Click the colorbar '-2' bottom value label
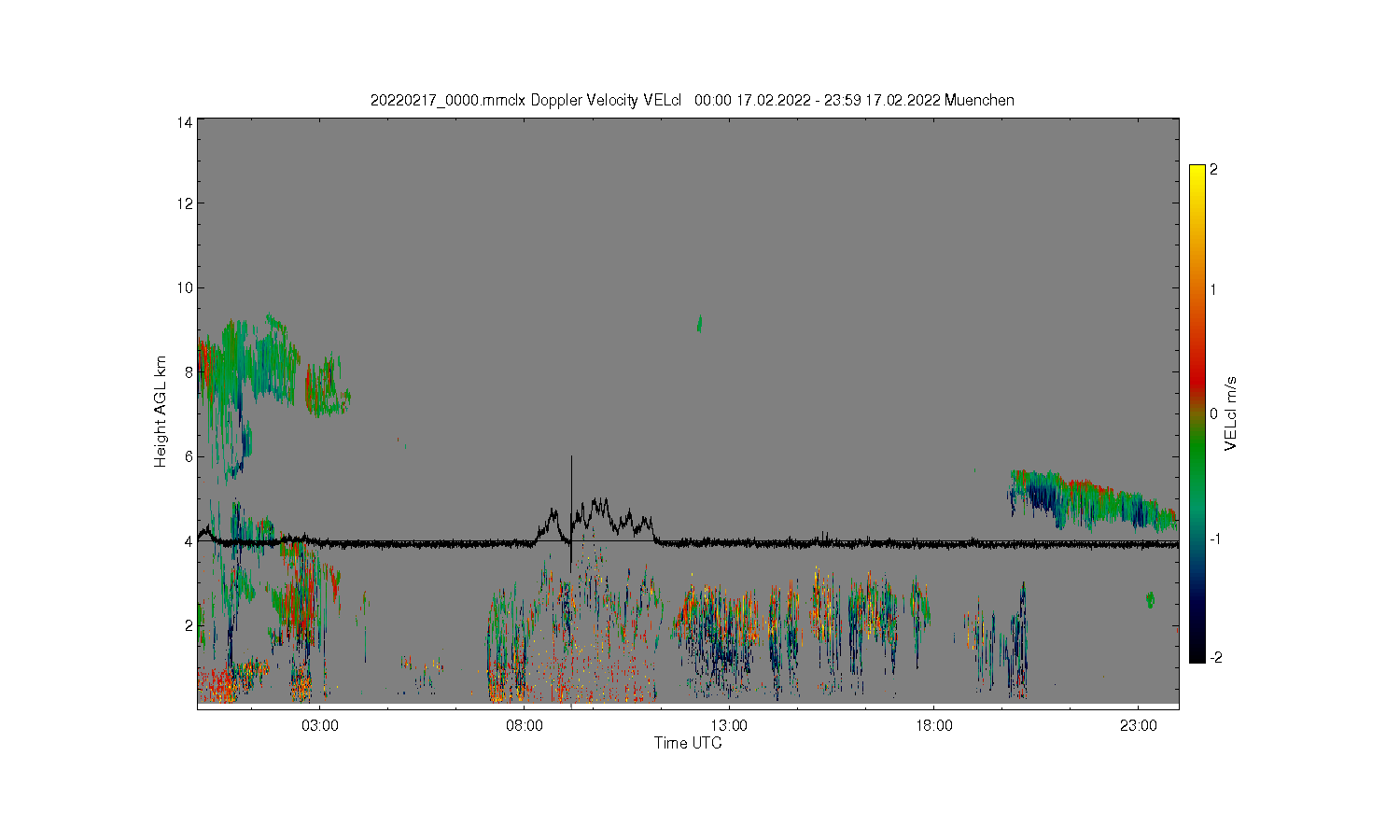1400x840 pixels. coord(1216,658)
